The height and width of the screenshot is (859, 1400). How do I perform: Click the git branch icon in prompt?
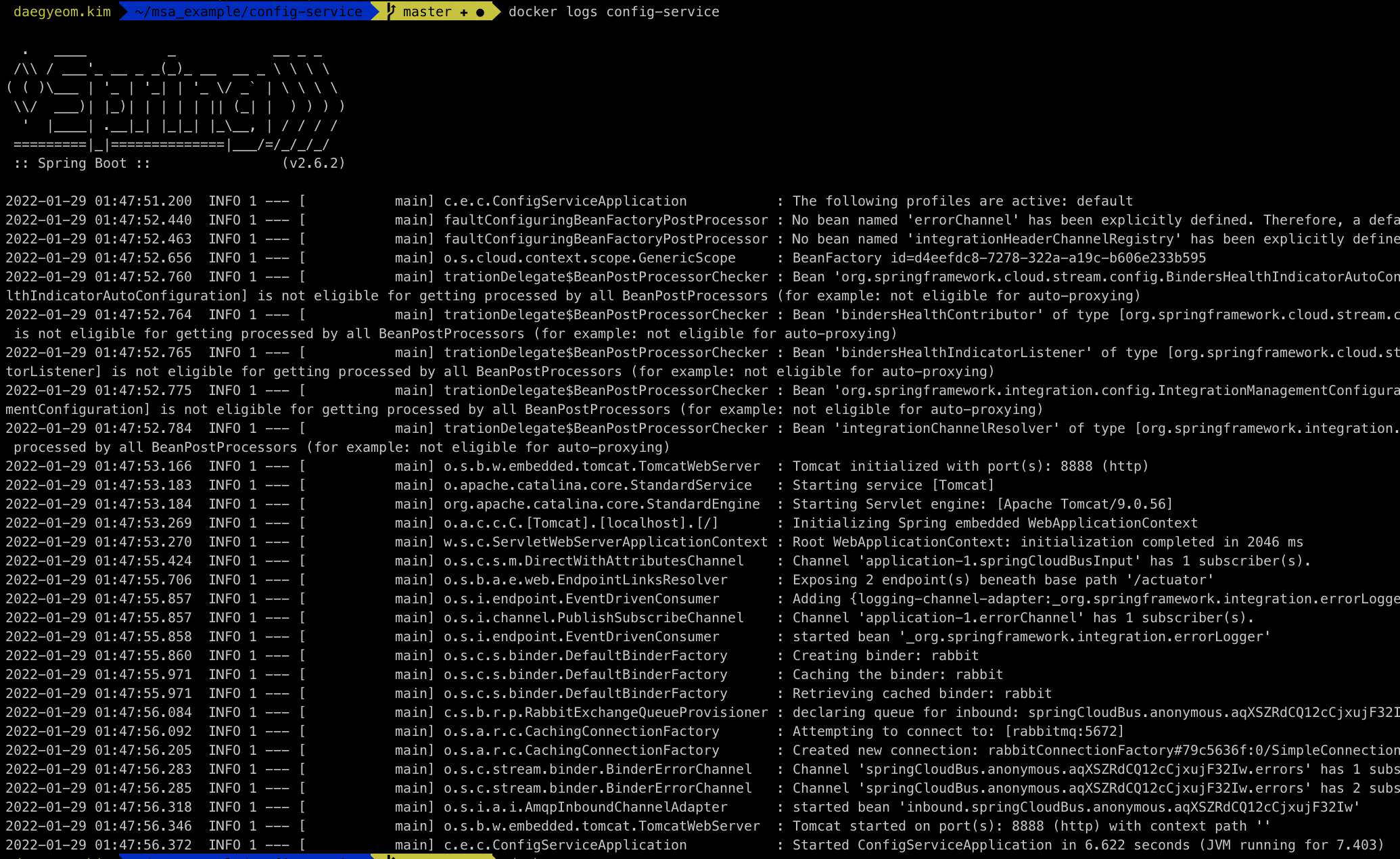(x=392, y=11)
